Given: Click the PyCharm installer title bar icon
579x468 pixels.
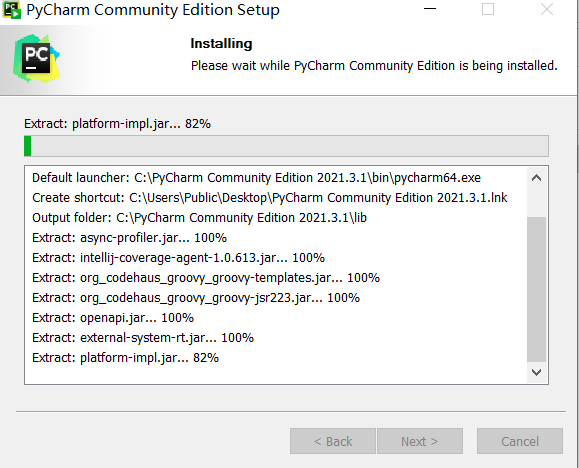Looking at the screenshot, I should point(11,10).
